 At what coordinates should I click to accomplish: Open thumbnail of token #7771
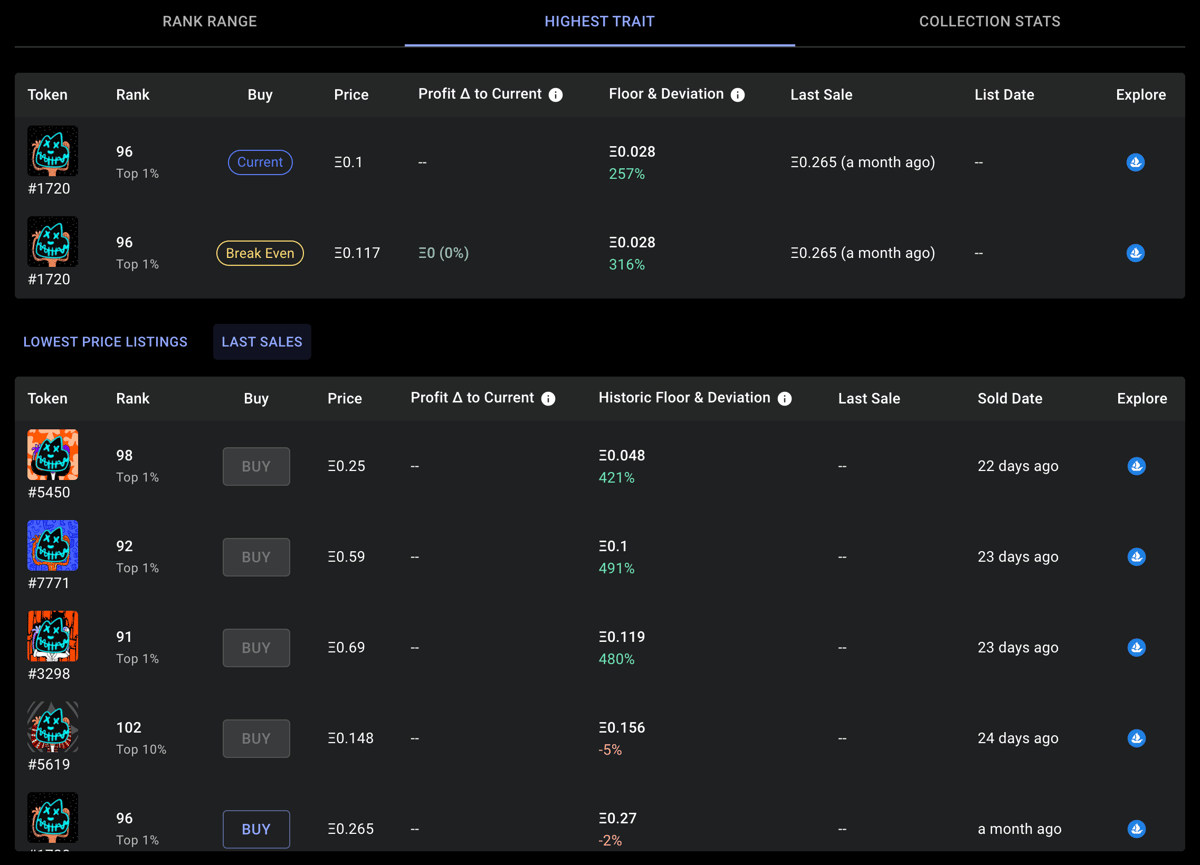tap(53, 545)
